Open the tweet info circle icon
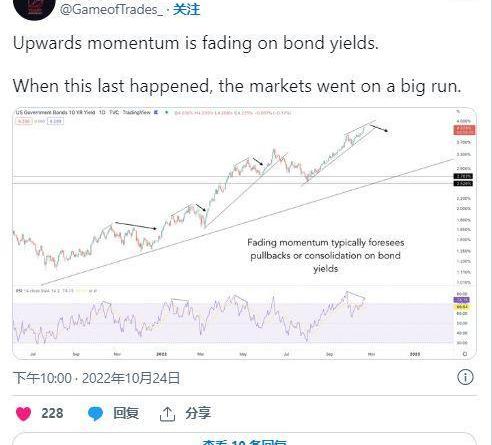 pos(465,378)
